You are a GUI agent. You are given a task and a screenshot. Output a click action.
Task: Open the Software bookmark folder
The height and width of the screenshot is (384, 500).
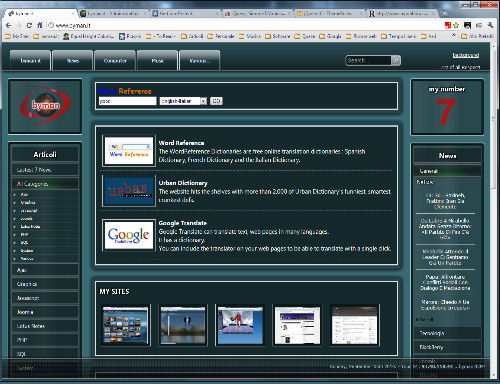278,36
